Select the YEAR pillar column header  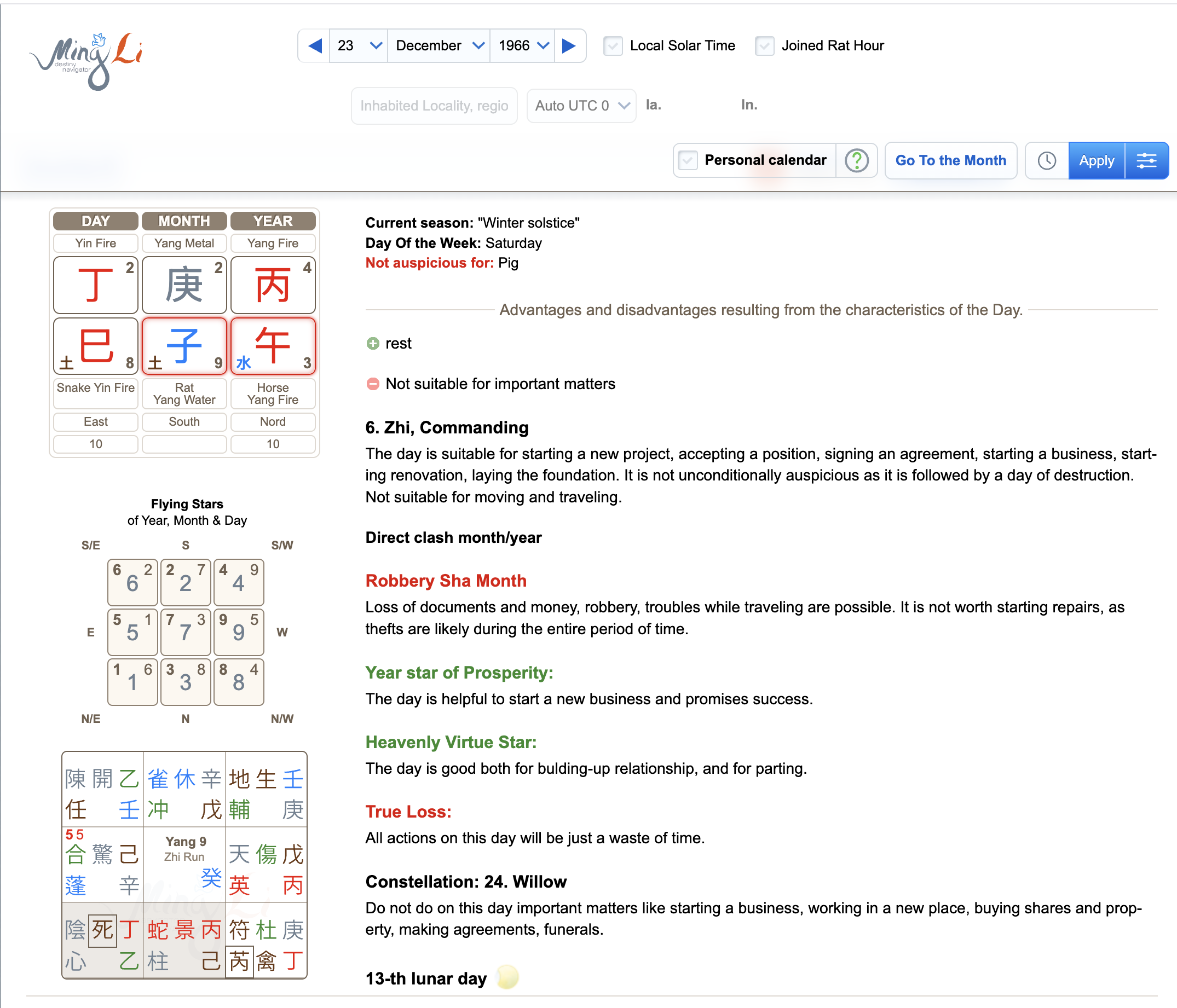tap(273, 221)
